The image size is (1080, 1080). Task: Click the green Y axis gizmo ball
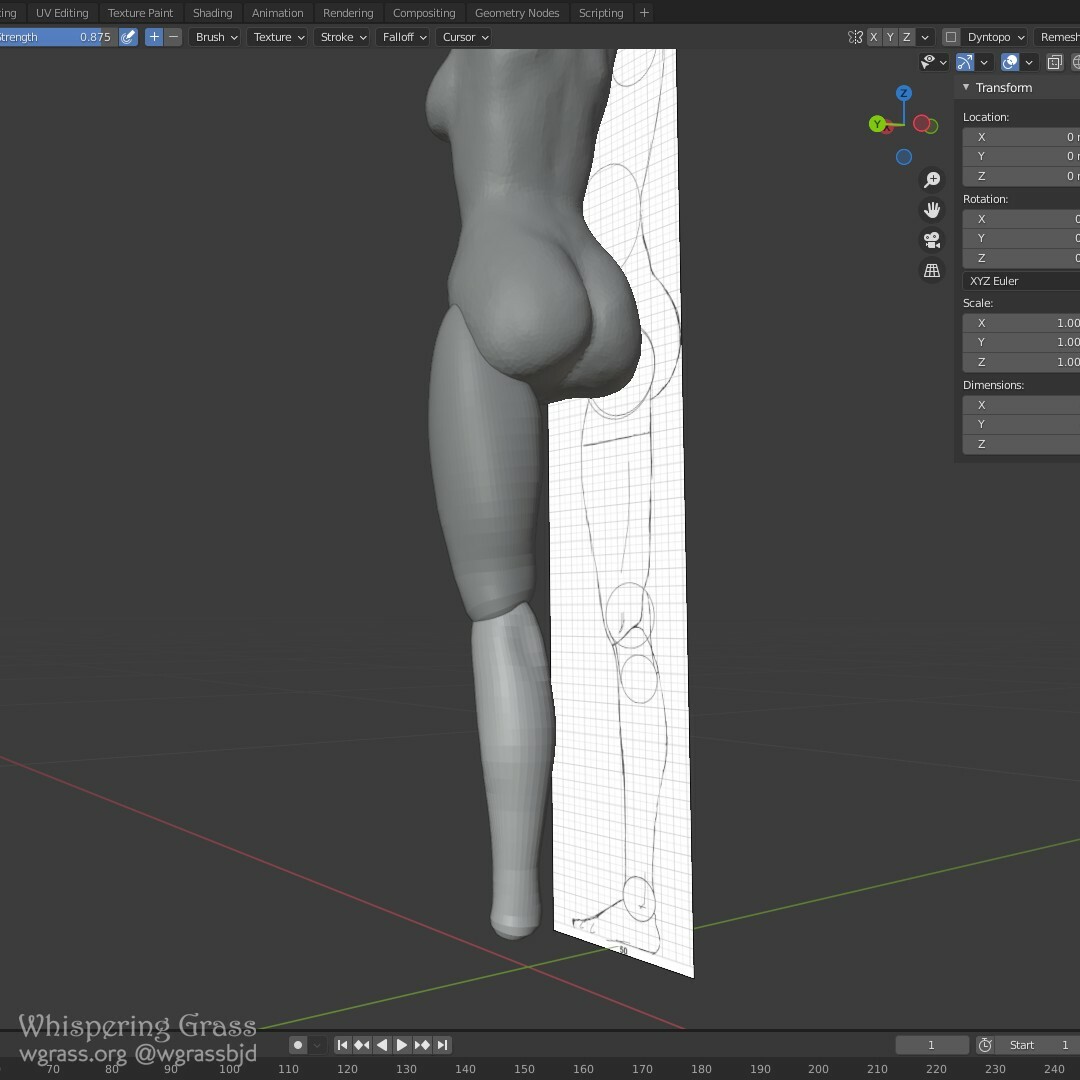coord(877,124)
